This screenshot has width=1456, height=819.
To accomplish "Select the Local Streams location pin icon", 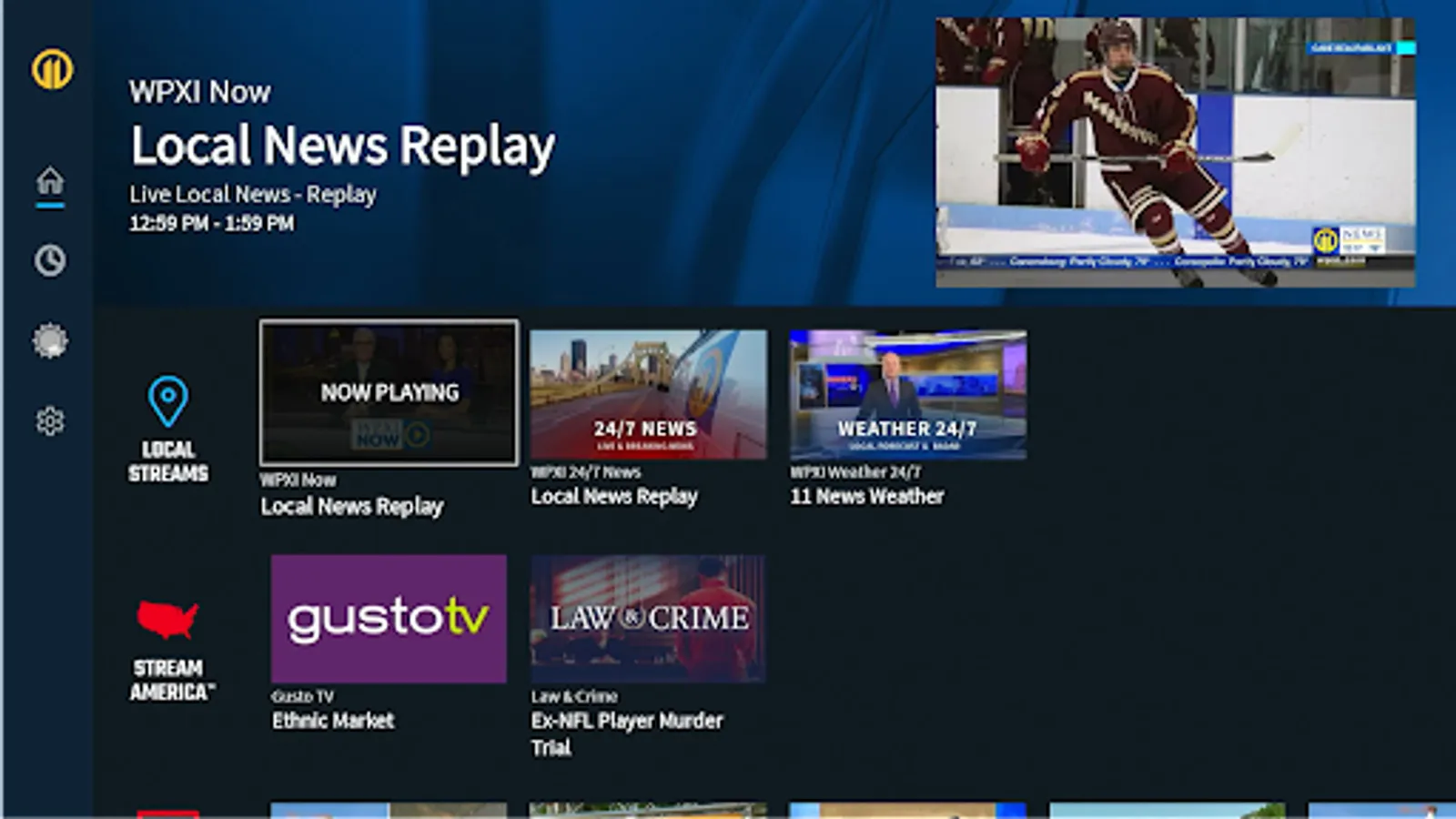I will pos(168,401).
